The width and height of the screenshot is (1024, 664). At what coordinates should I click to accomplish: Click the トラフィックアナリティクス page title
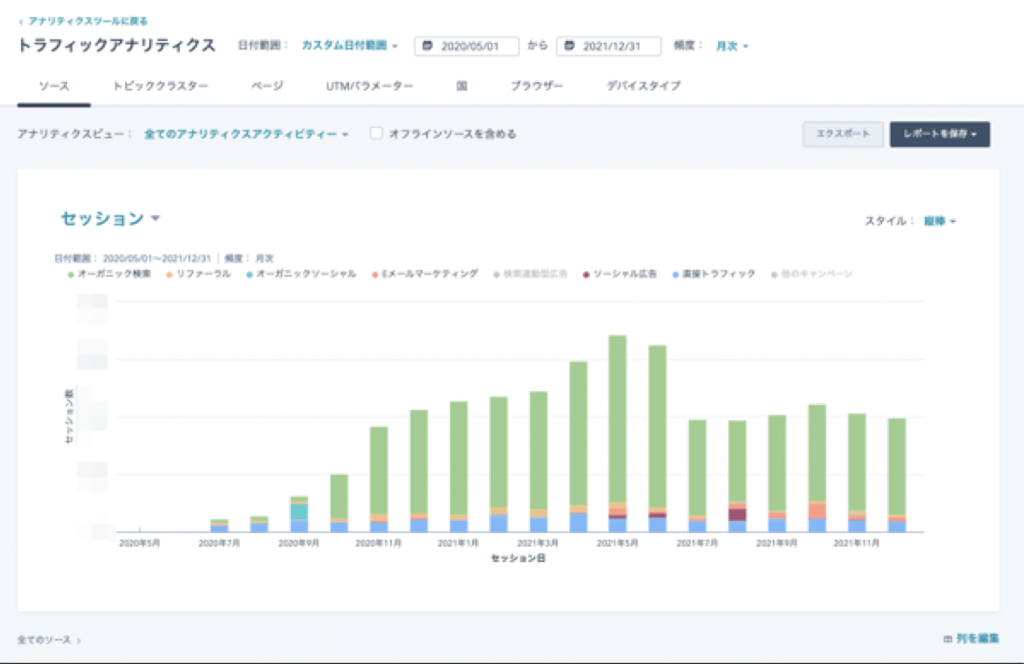point(116,45)
